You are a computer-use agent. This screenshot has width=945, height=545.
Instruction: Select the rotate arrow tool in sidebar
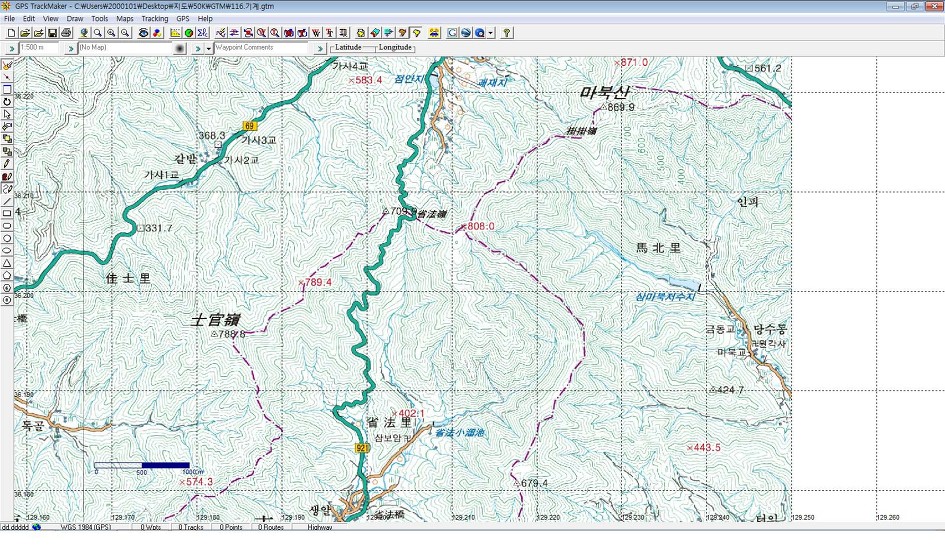(x=7, y=102)
